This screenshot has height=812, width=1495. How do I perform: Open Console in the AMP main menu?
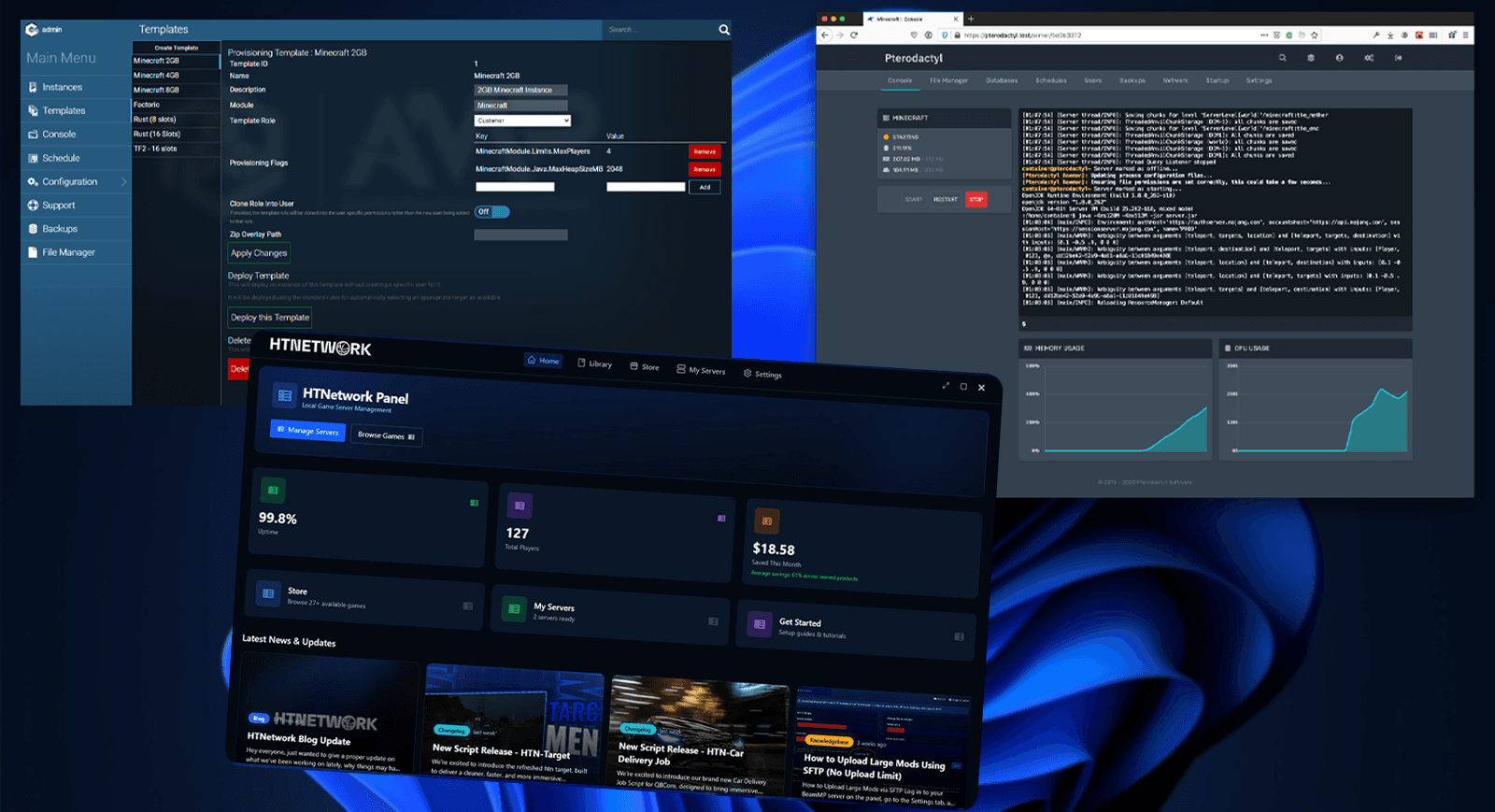(x=75, y=135)
